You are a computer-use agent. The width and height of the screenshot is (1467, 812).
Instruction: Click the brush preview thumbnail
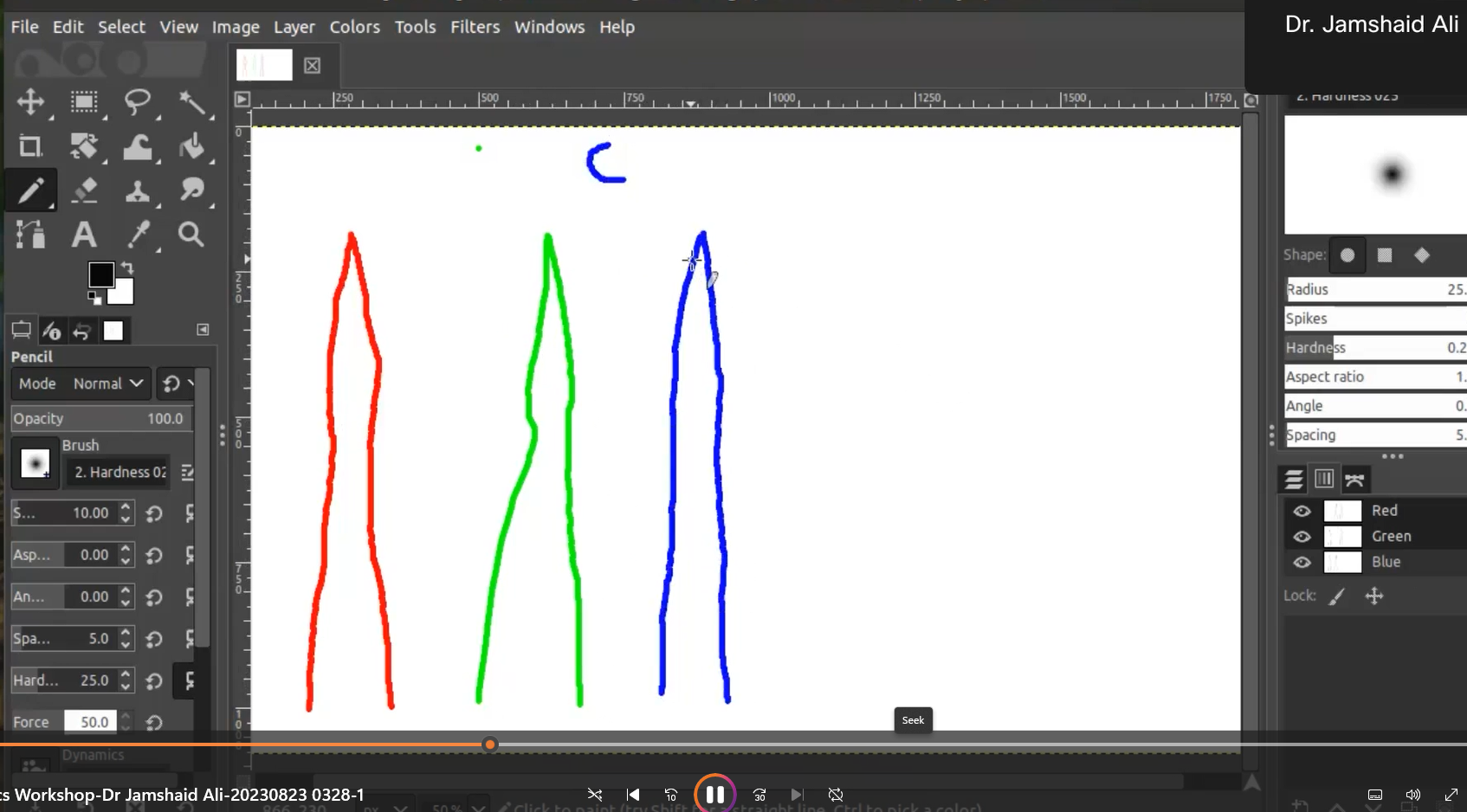[x=35, y=464]
